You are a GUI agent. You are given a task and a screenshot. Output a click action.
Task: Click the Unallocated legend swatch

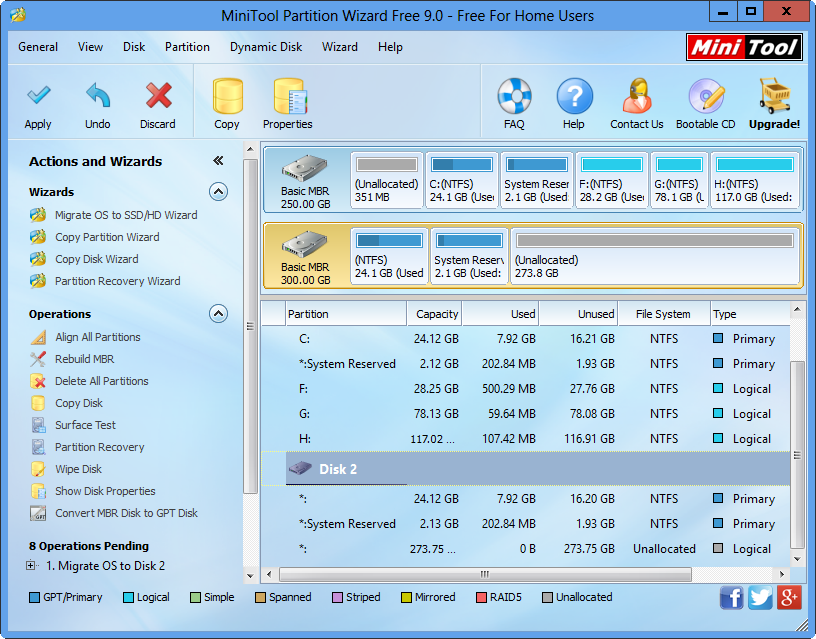click(x=547, y=597)
